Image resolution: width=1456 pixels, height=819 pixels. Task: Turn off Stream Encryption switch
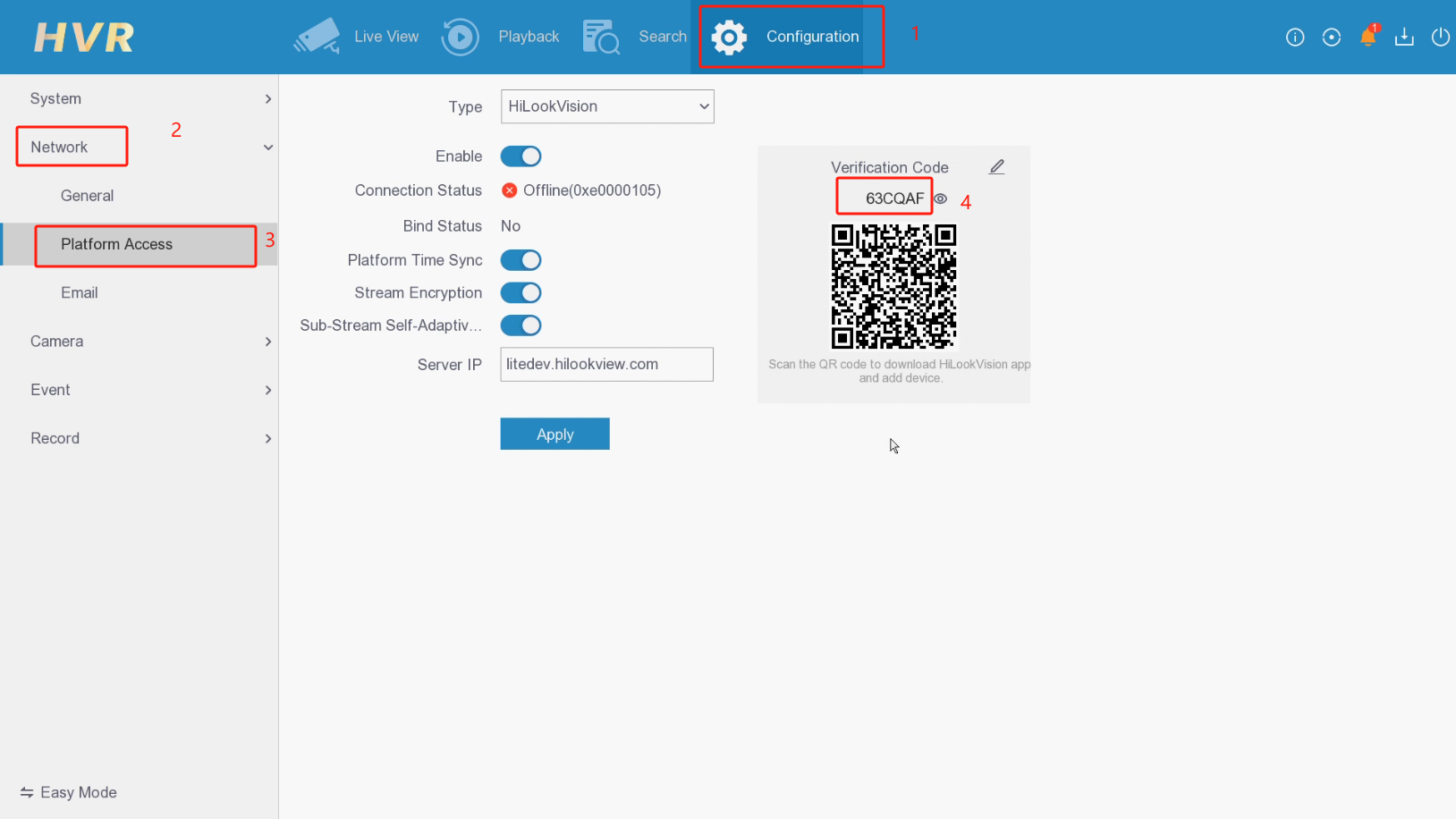(x=521, y=293)
